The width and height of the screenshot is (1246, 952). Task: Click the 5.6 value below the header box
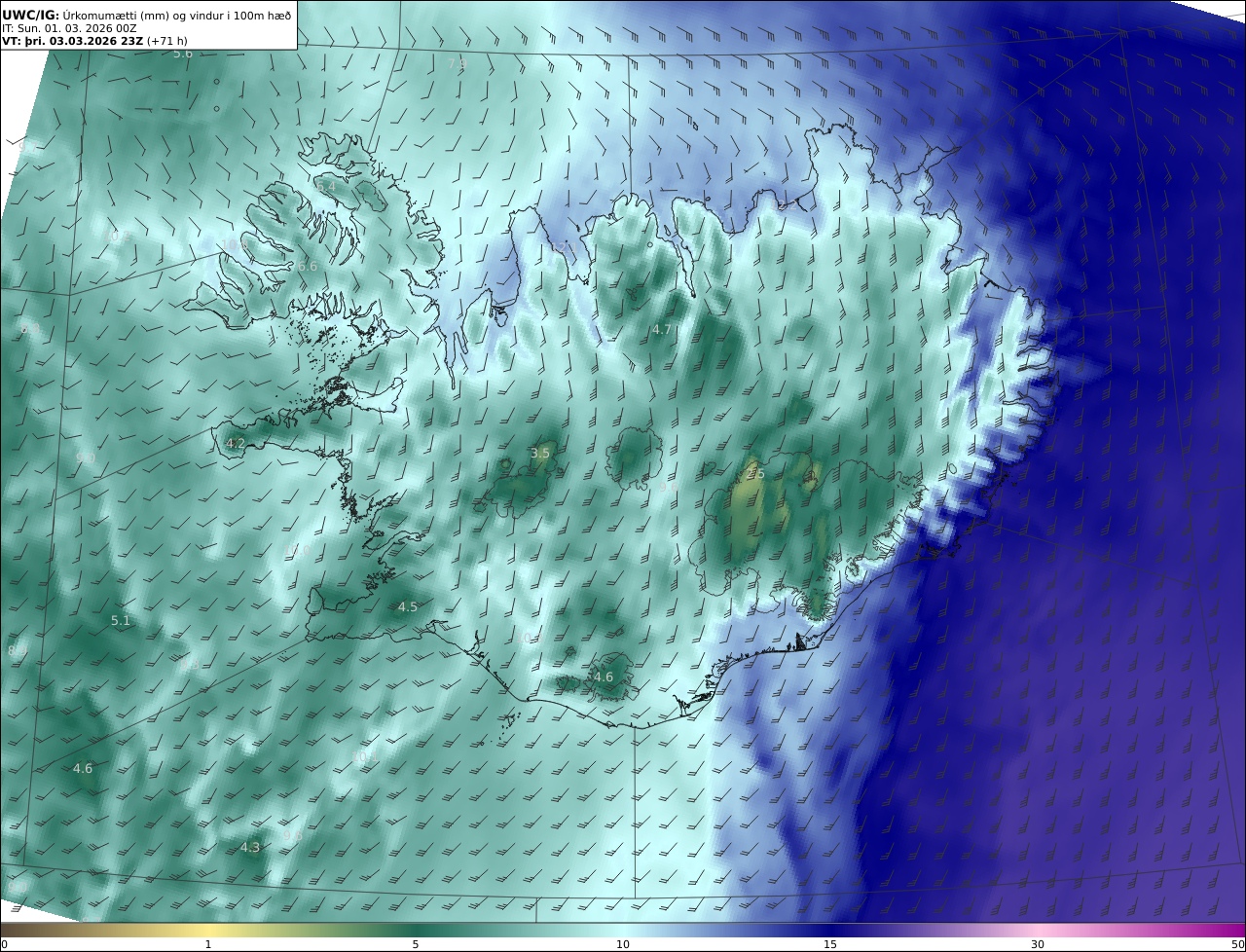[x=183, y=54]
